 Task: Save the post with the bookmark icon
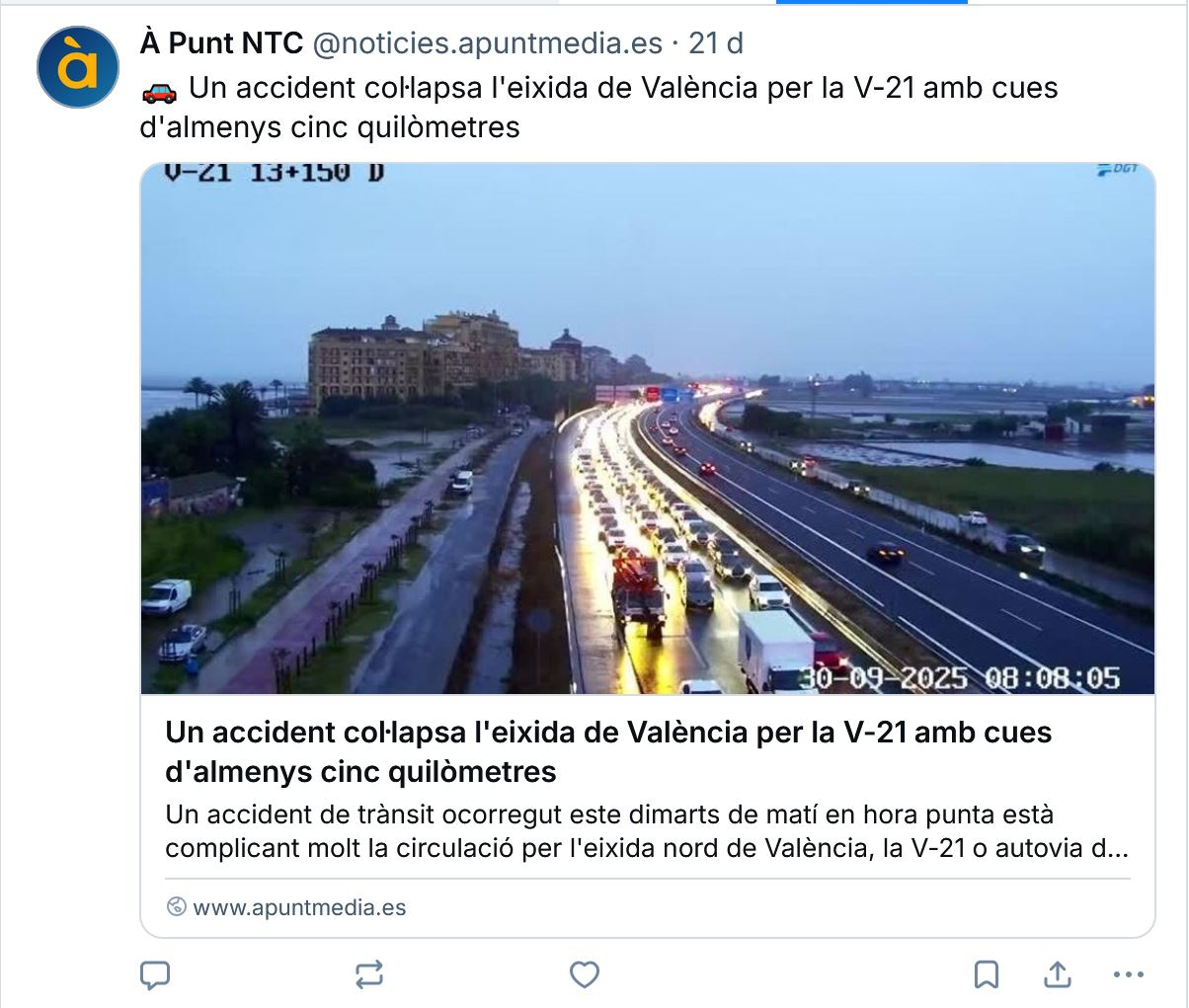pyautogui.click(x=987, y=975)
